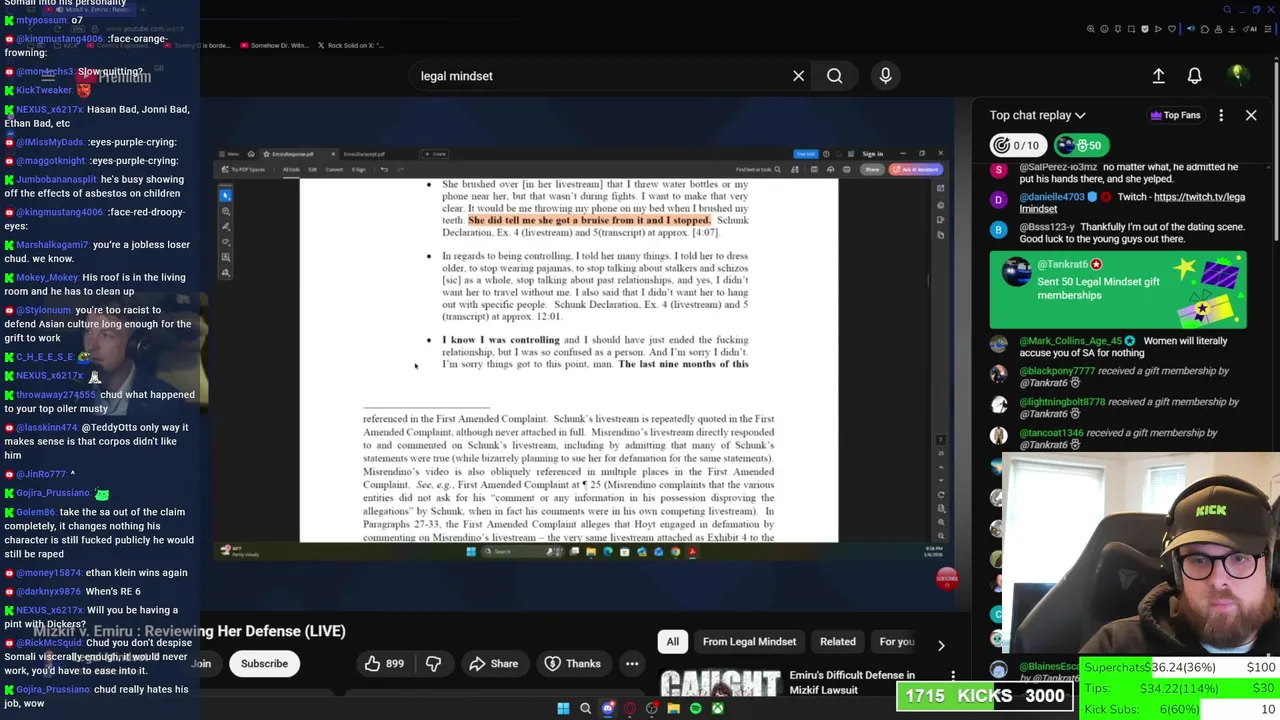The height and width of the screenshot is (720, 1280).
Task: Choose the Acrobat highlight pen tool
Action: [226, 226]
